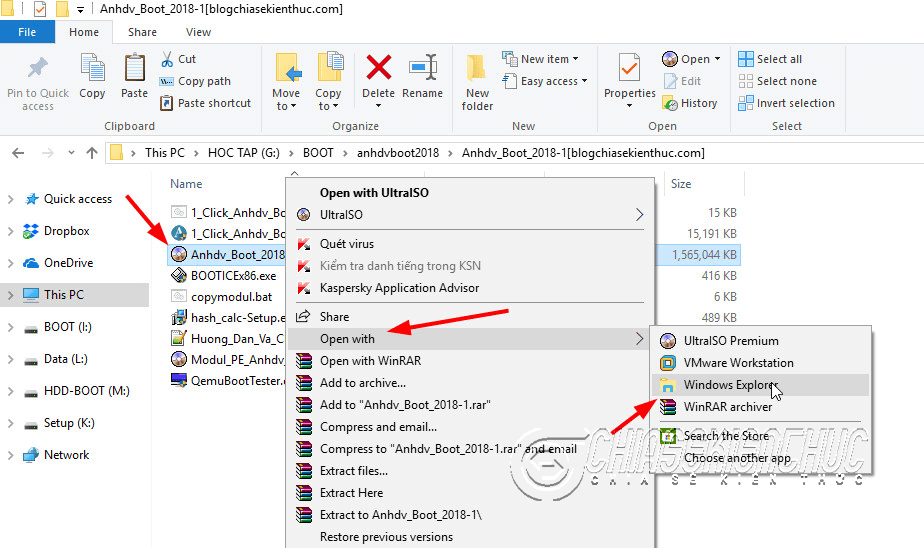The image size is (924, 548).
Task: Click the Up one level arrow
Action: [92, 153]
